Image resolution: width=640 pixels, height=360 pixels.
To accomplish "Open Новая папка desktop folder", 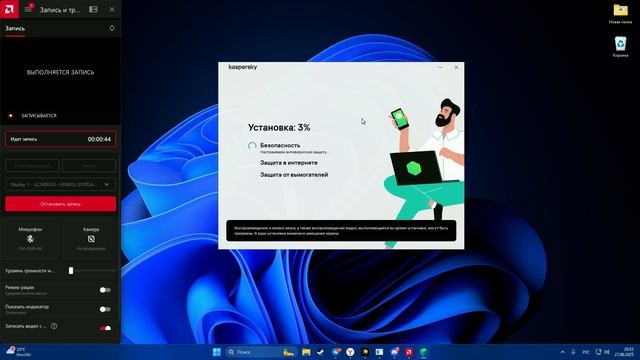I will point(620,14).
